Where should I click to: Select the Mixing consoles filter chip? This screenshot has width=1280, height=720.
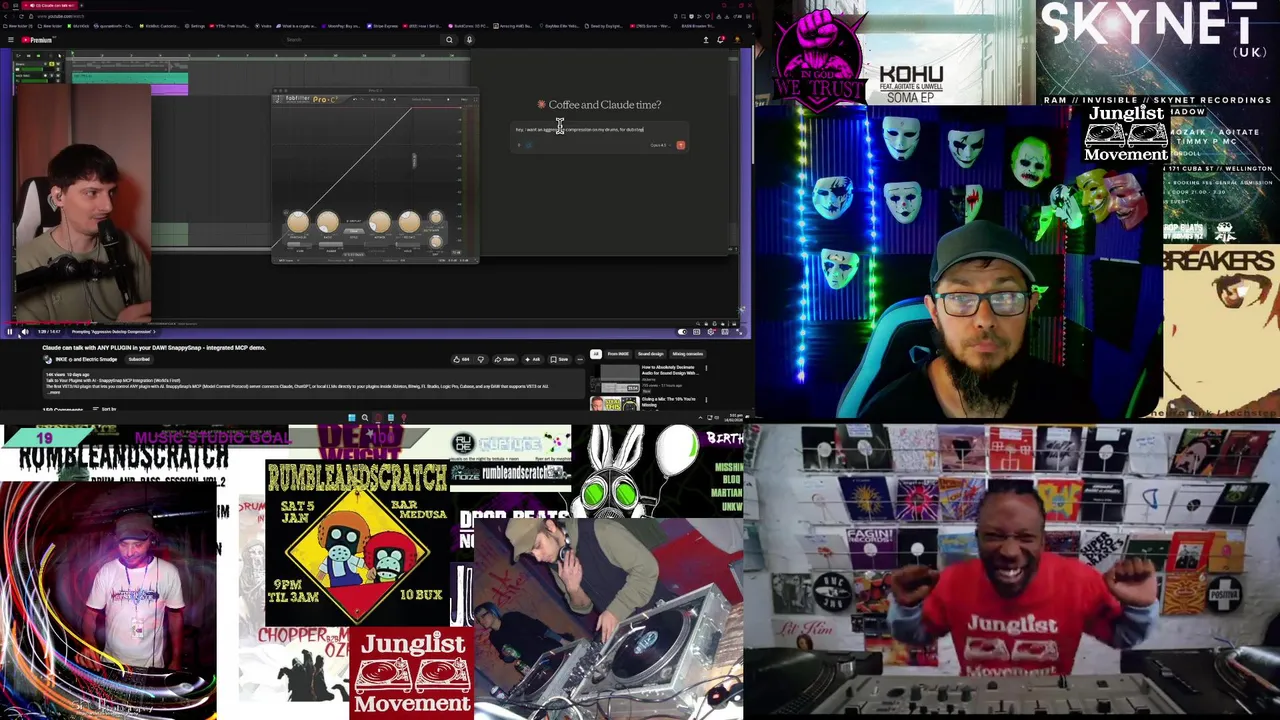[x=687, y=354]
